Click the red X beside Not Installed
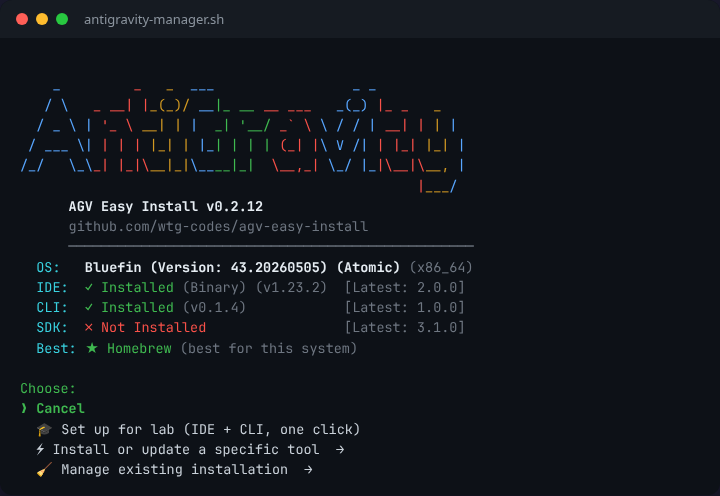Screen dimensions: 720x496 (x=89, y=327)
